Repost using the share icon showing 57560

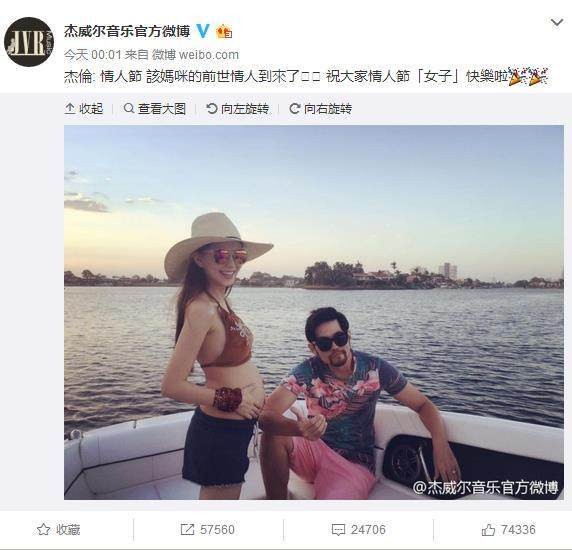pos(208,530)
